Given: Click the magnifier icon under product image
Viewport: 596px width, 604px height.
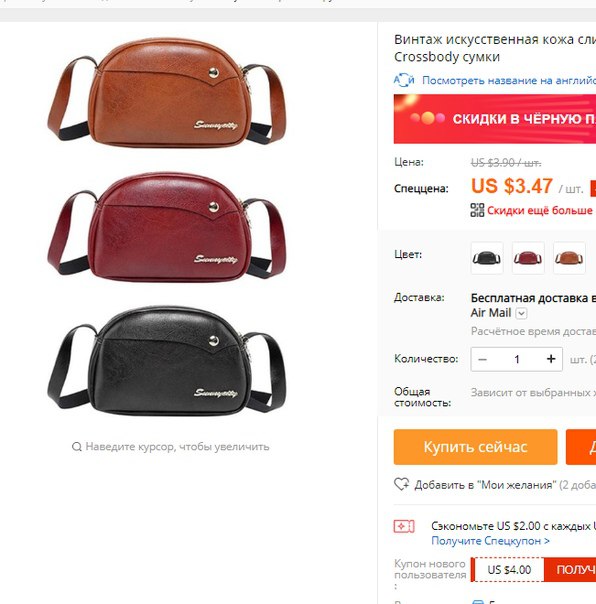Looking at the screenshot, I should tap(77, 446).
